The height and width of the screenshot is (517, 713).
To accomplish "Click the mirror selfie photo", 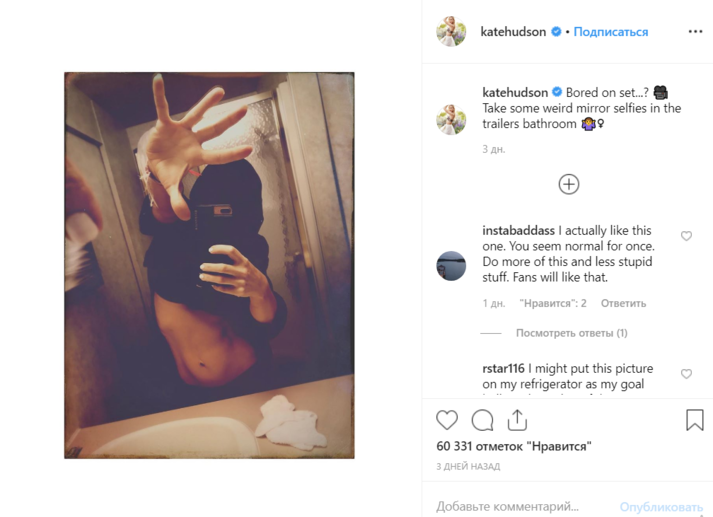I will (x=209, y=265).
